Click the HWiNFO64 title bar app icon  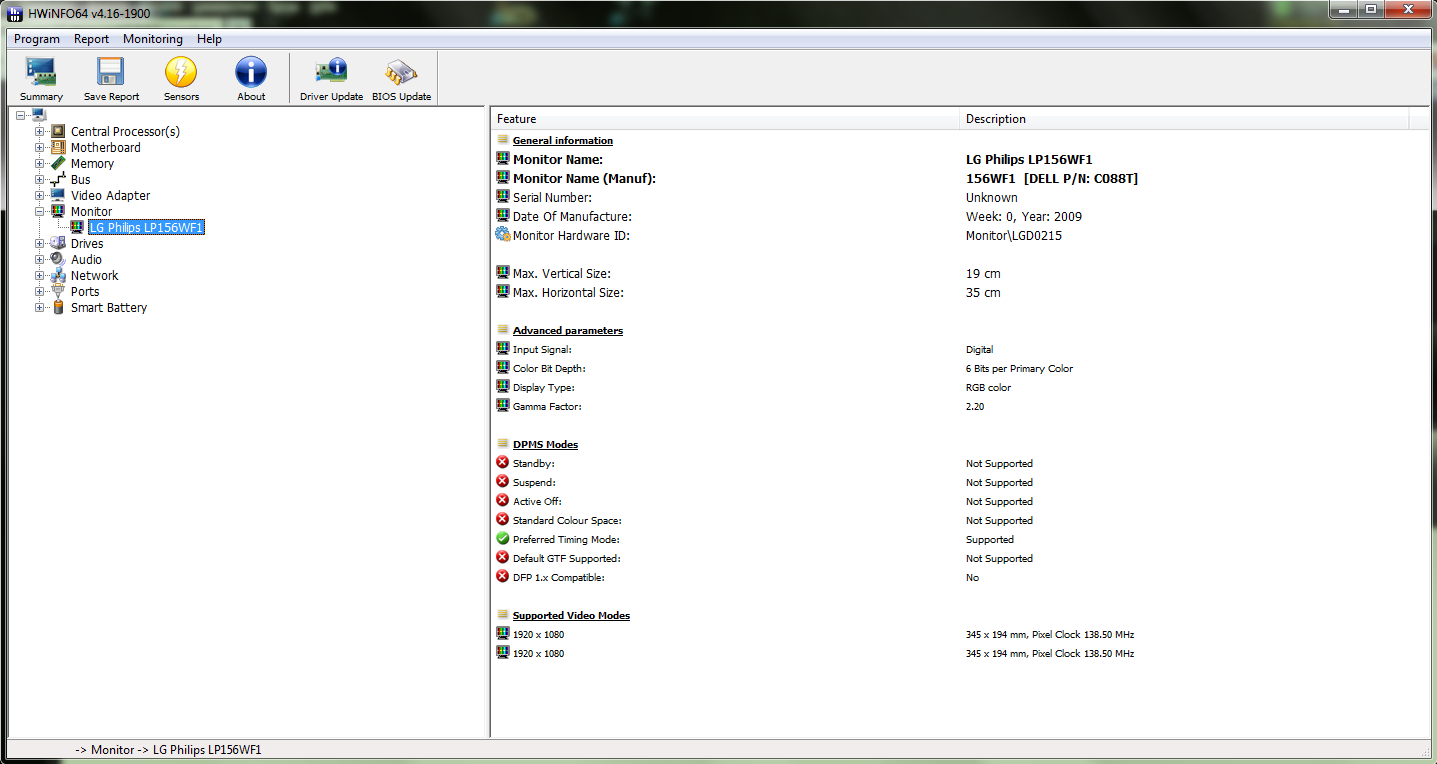pos(16,13)
